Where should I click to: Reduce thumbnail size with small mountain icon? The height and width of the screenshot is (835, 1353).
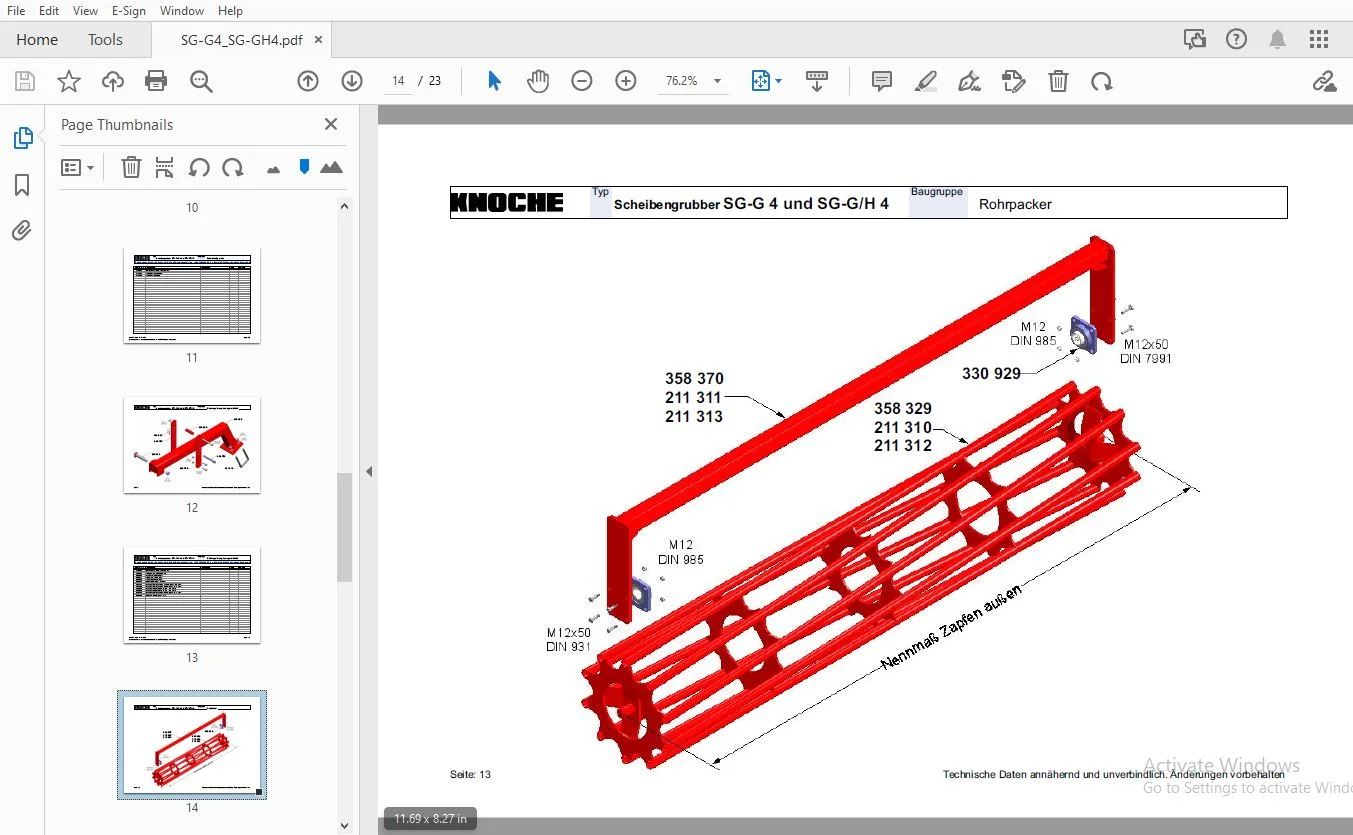(273, 169)
